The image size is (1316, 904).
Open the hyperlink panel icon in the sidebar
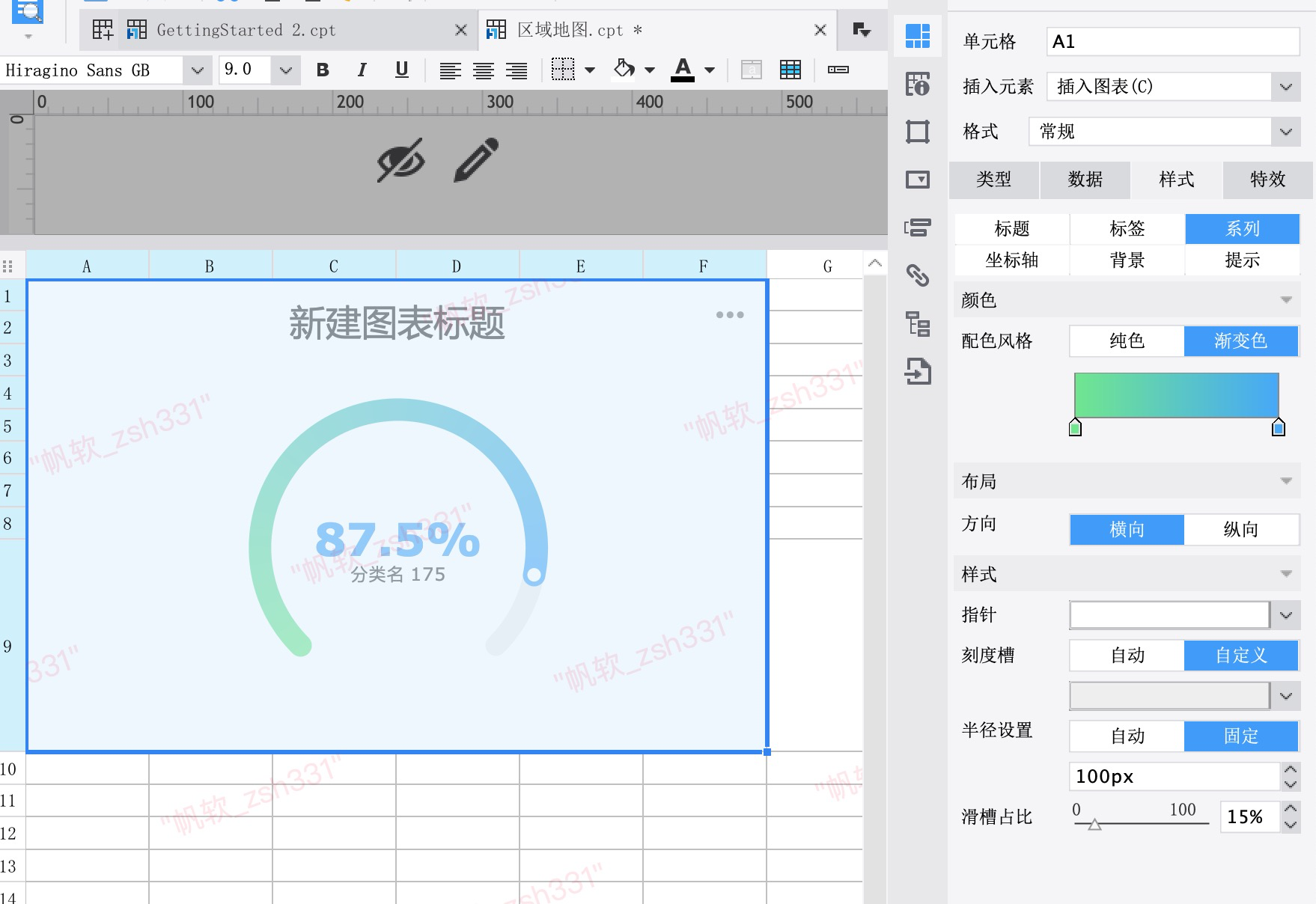[x=918, y=275]
